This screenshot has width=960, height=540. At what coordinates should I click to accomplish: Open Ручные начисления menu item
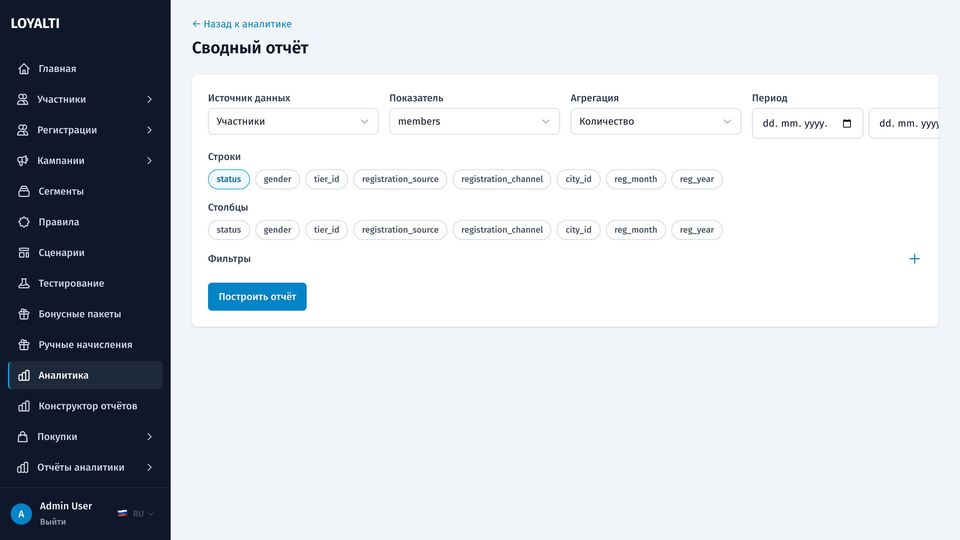(x=85, y=345)
